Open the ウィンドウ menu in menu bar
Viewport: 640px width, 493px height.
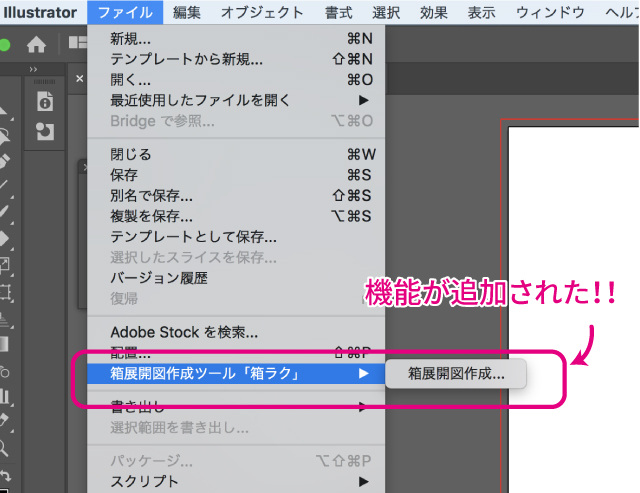tap(550, 12)
